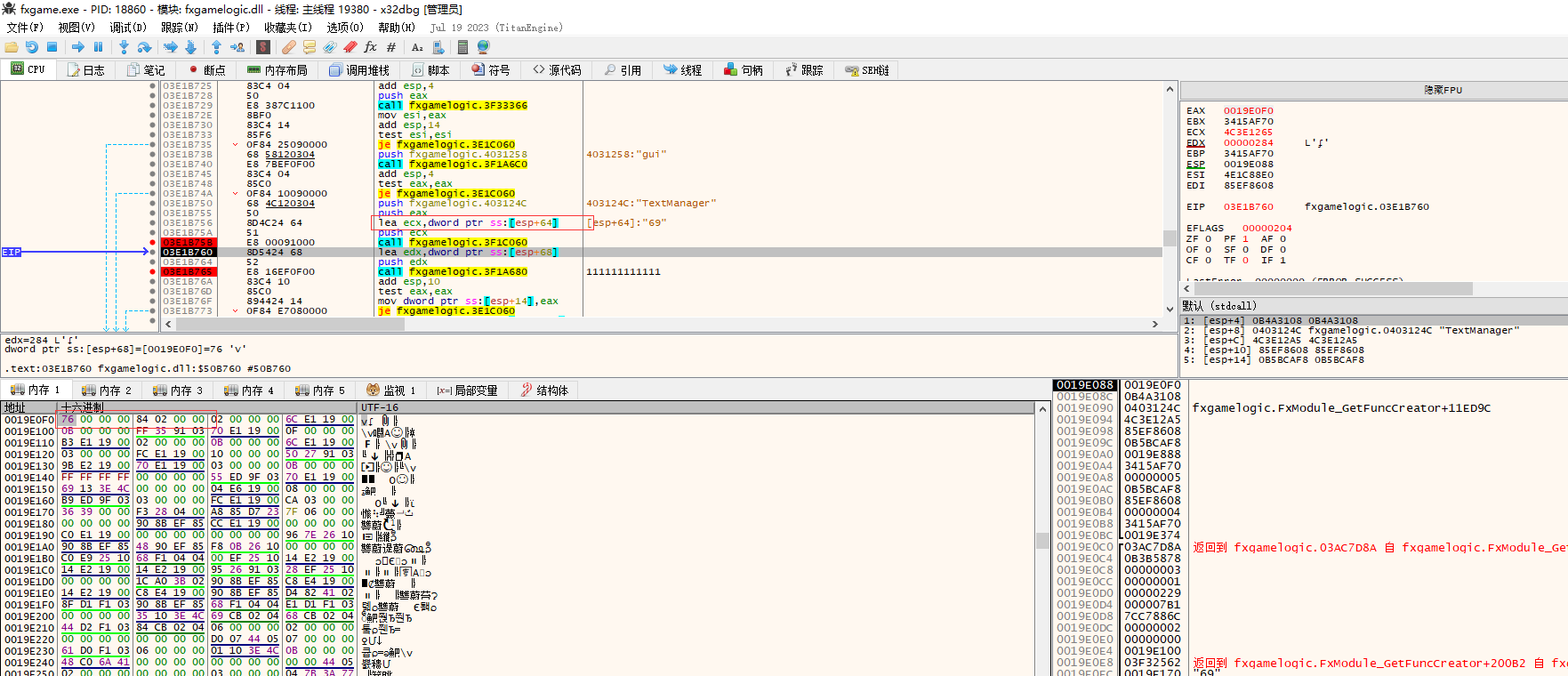This screenshot has height=676, width=1568.
Task: Toggle breakpoint bullet at address 03E1B750
Action: (x=153, y=204)
